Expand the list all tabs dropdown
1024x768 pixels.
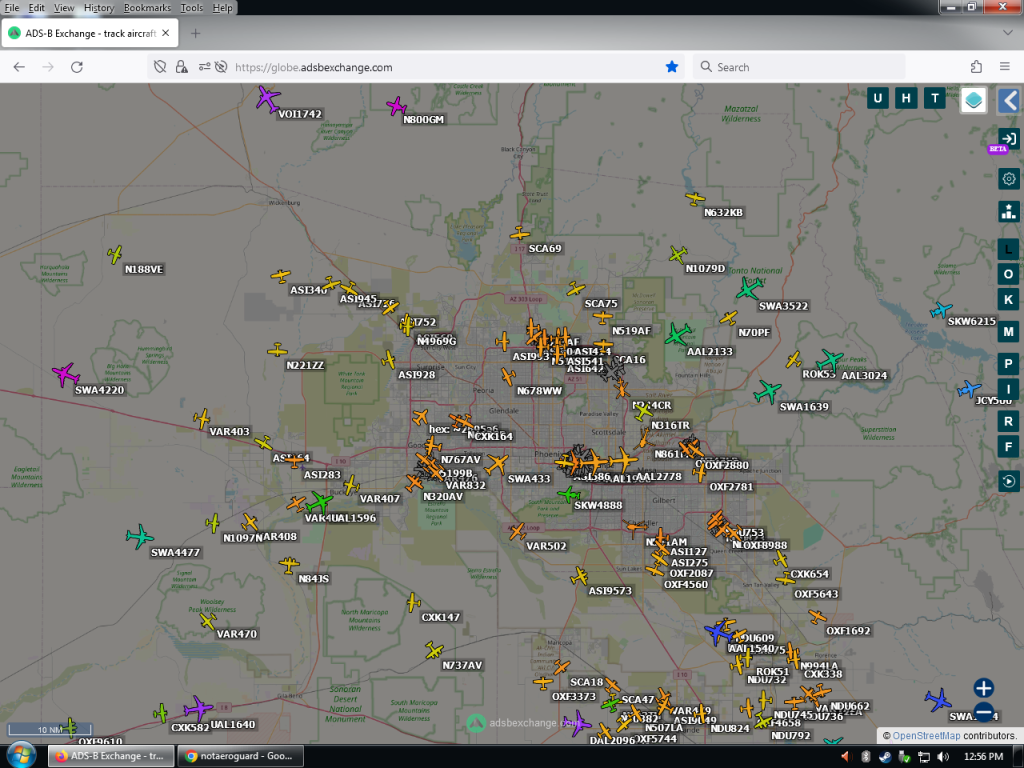1008,33
